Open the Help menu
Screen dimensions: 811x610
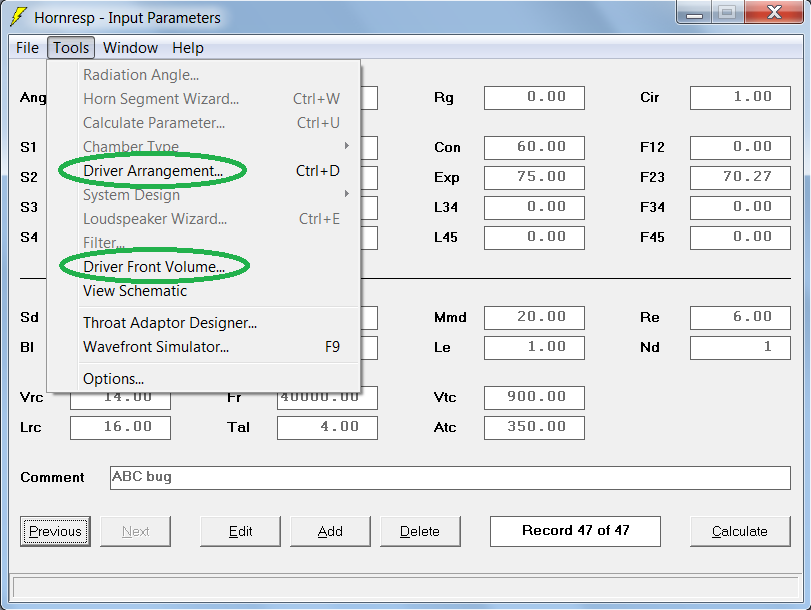[x=188, y=48]
